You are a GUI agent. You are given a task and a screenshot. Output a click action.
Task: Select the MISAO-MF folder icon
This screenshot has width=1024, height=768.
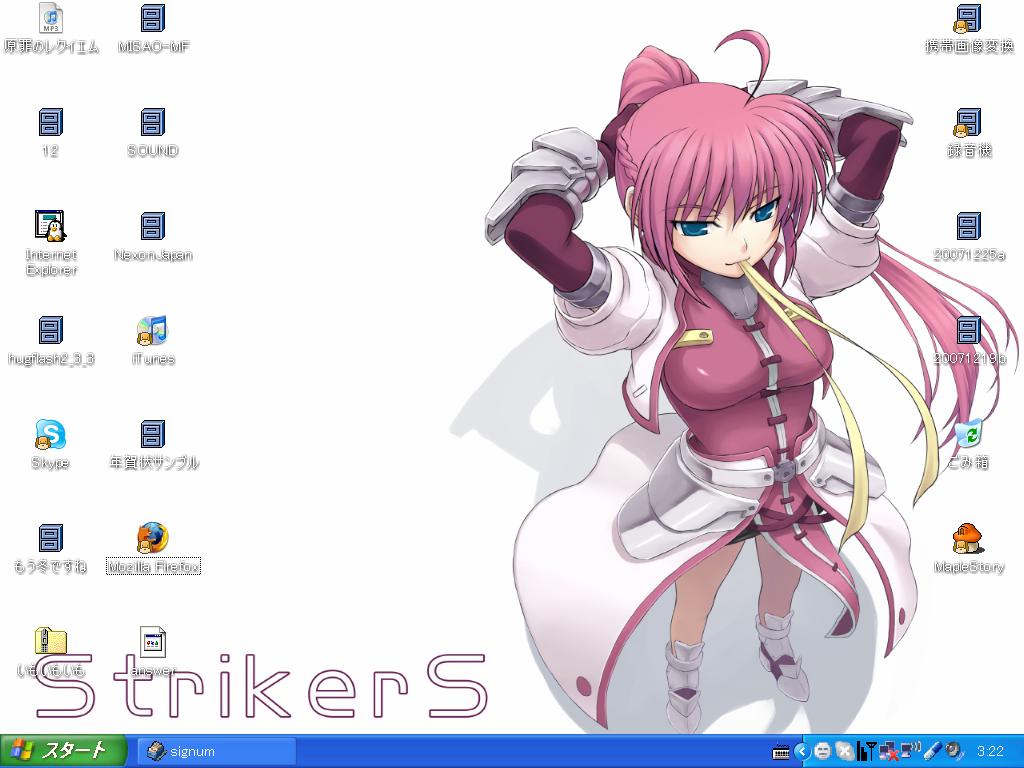click(153, 18)
